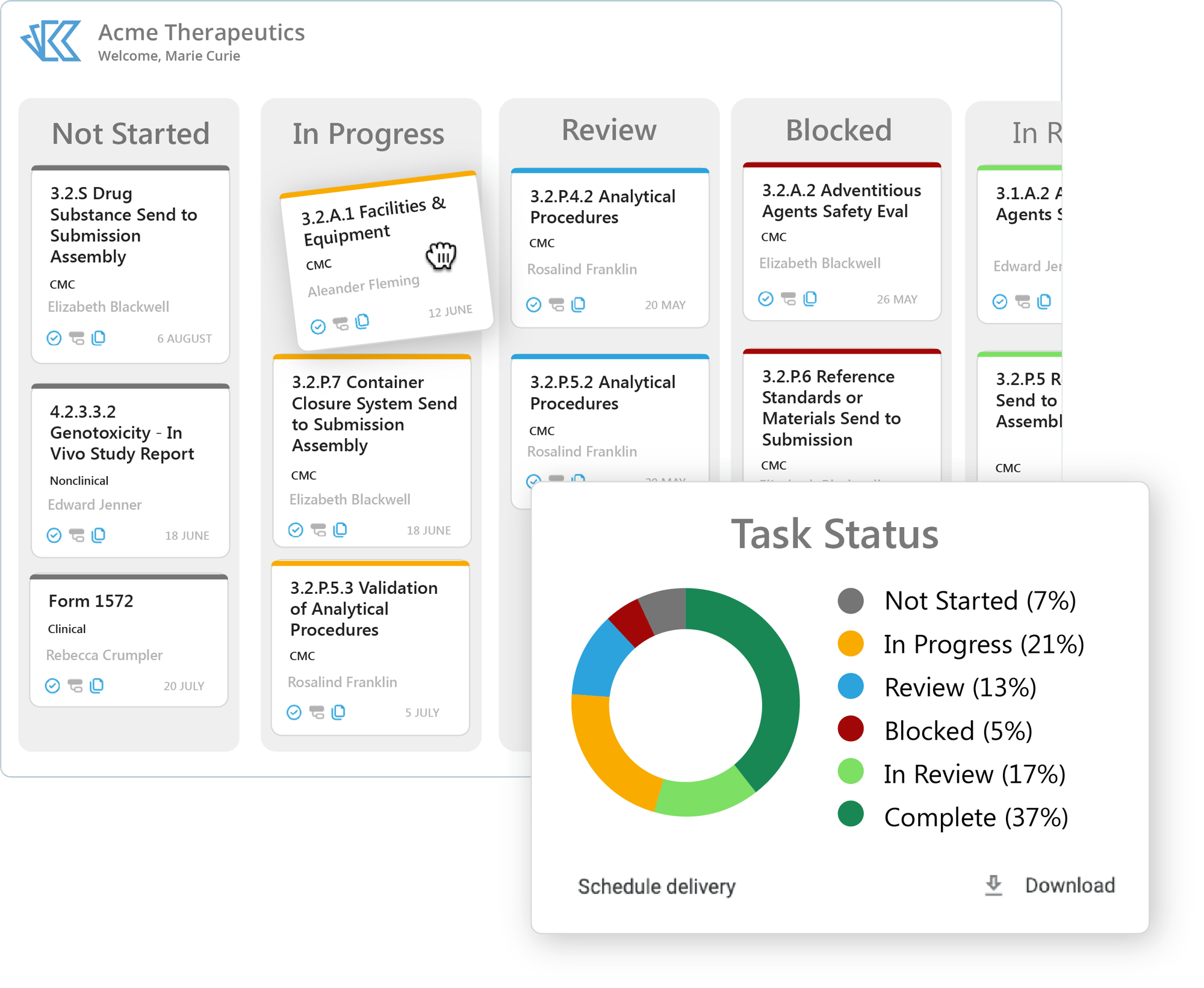Open the 3.2.P.5.2 Analytical Procedures card title
This screenshot has height=988, width=1204.
[x=603, y=392]
